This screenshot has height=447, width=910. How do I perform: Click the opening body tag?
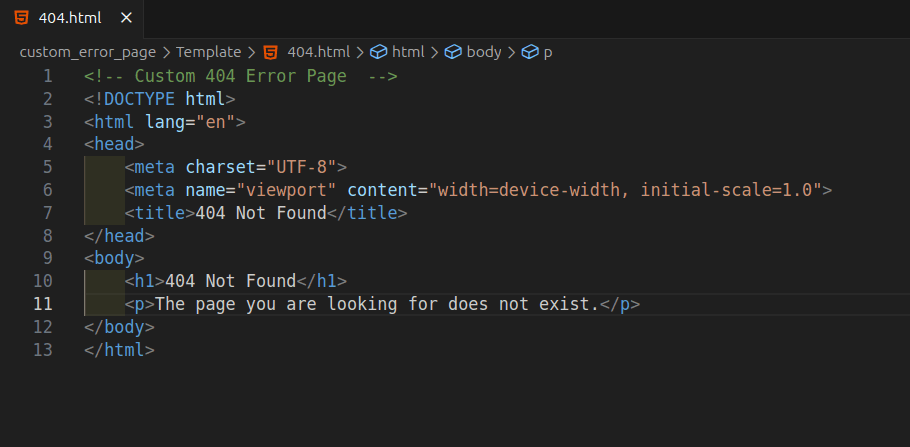tap(114, 258)
